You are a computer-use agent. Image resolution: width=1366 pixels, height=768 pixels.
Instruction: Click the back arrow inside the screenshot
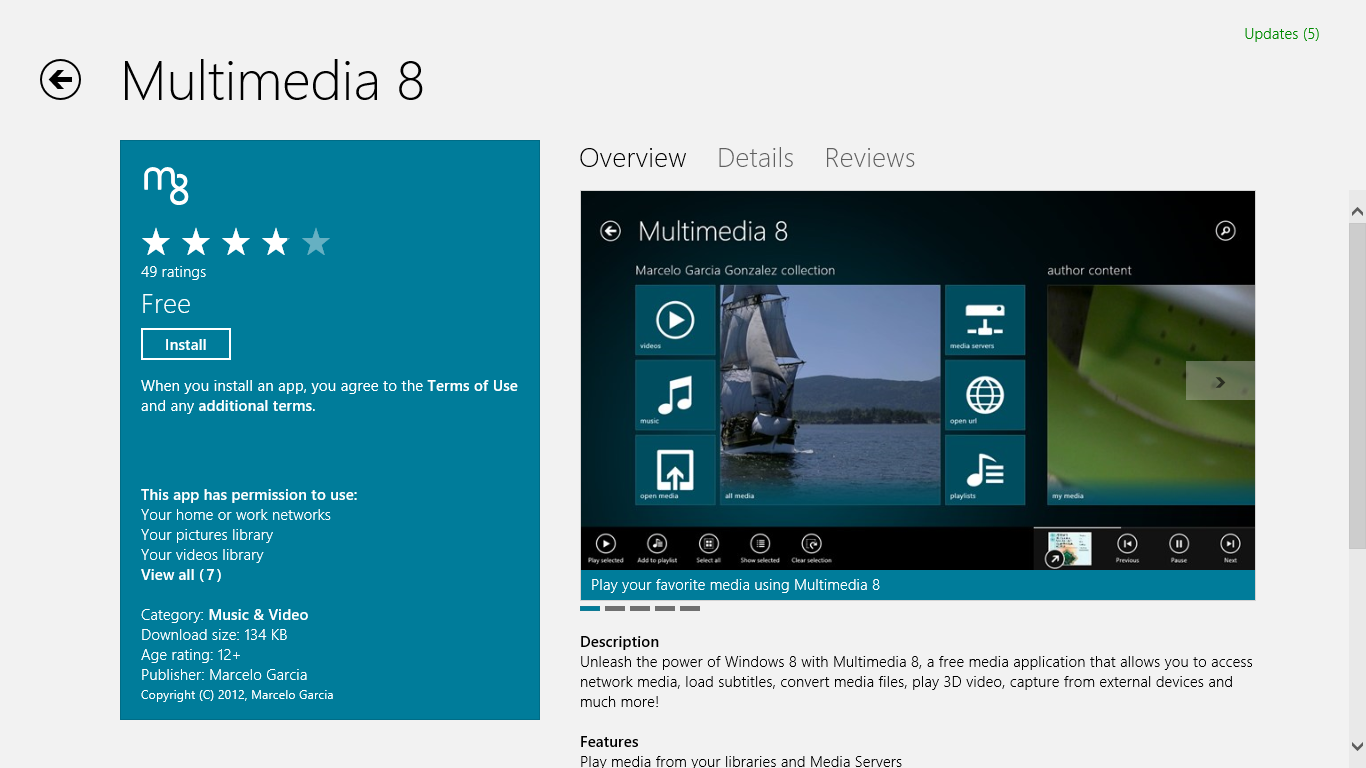coord(610,231)
